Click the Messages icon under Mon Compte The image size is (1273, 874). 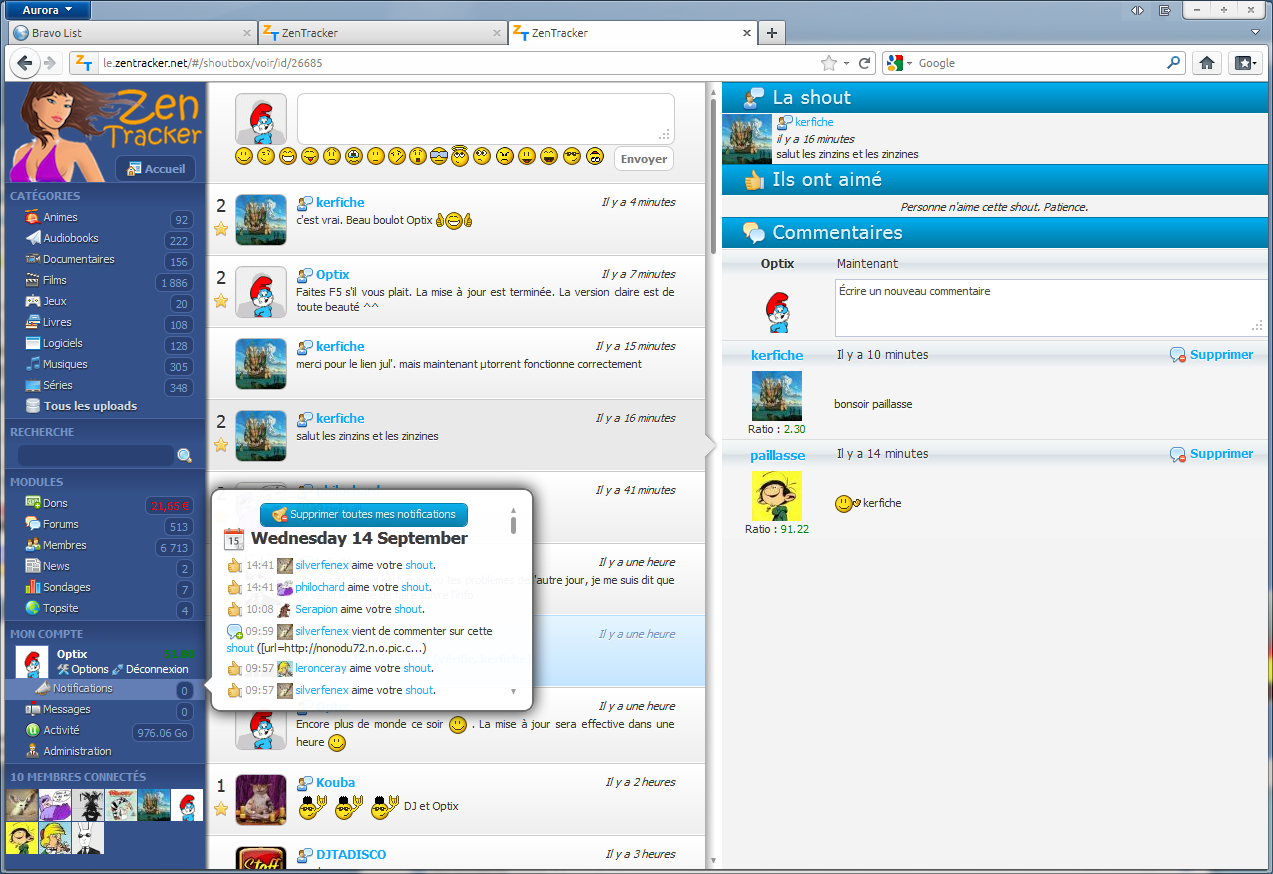[31, 709]
